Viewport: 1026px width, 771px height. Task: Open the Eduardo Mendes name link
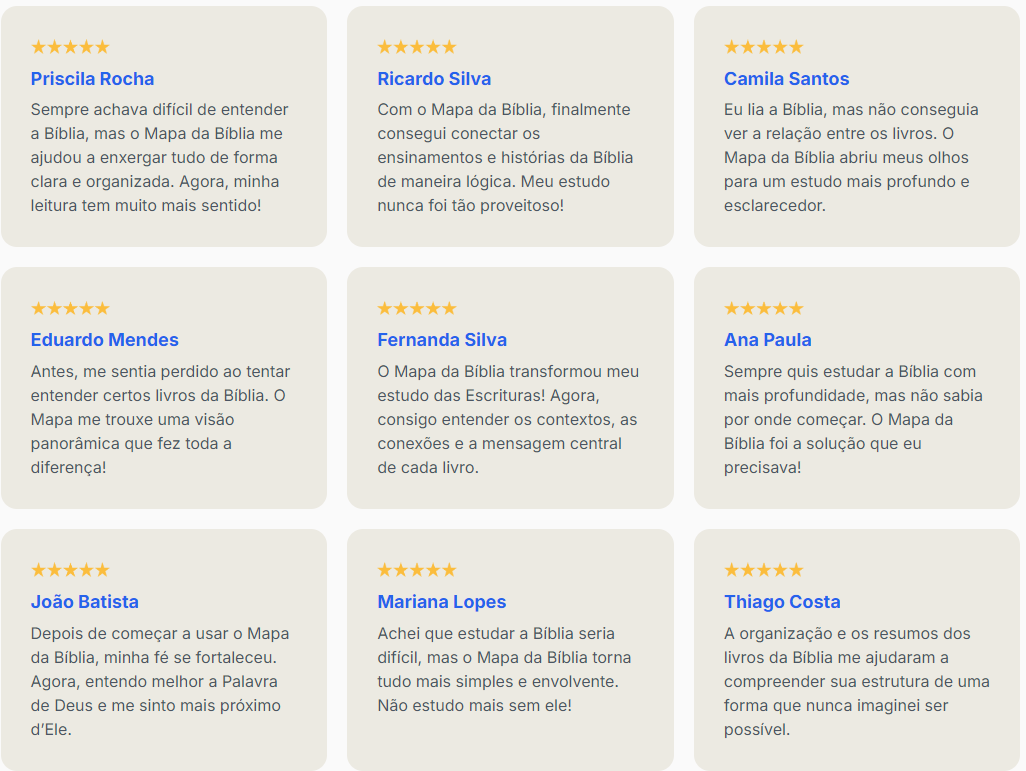pyautogui.click(x=104, y=340)
